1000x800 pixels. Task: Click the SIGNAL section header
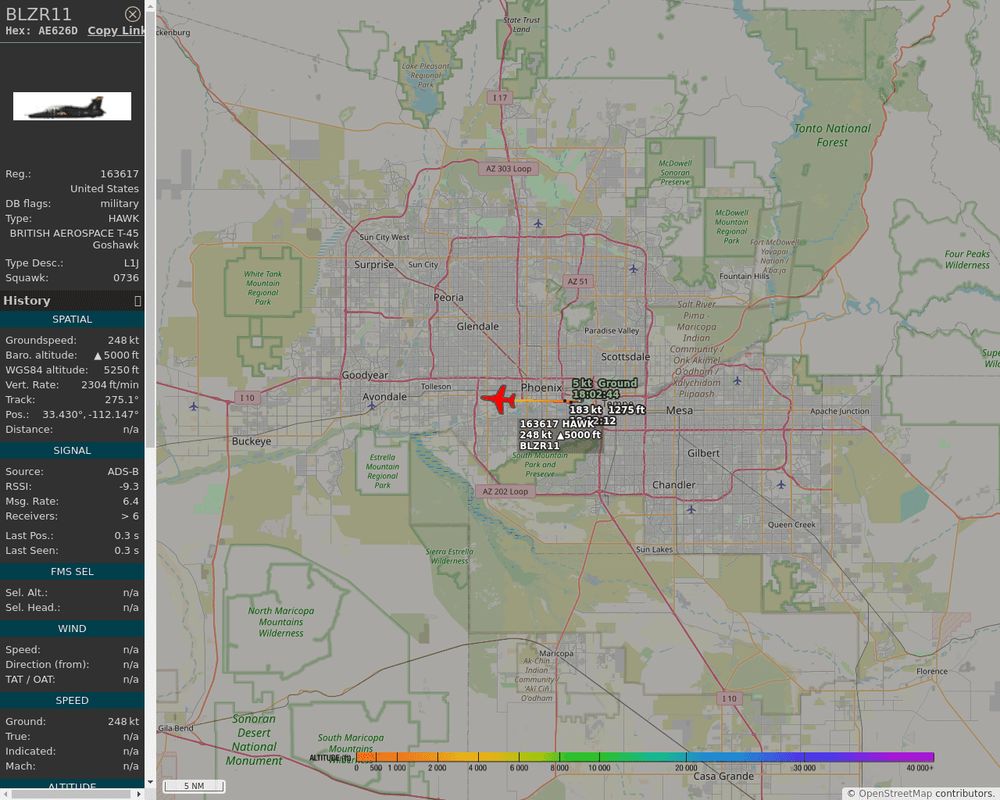pos(72,450)
